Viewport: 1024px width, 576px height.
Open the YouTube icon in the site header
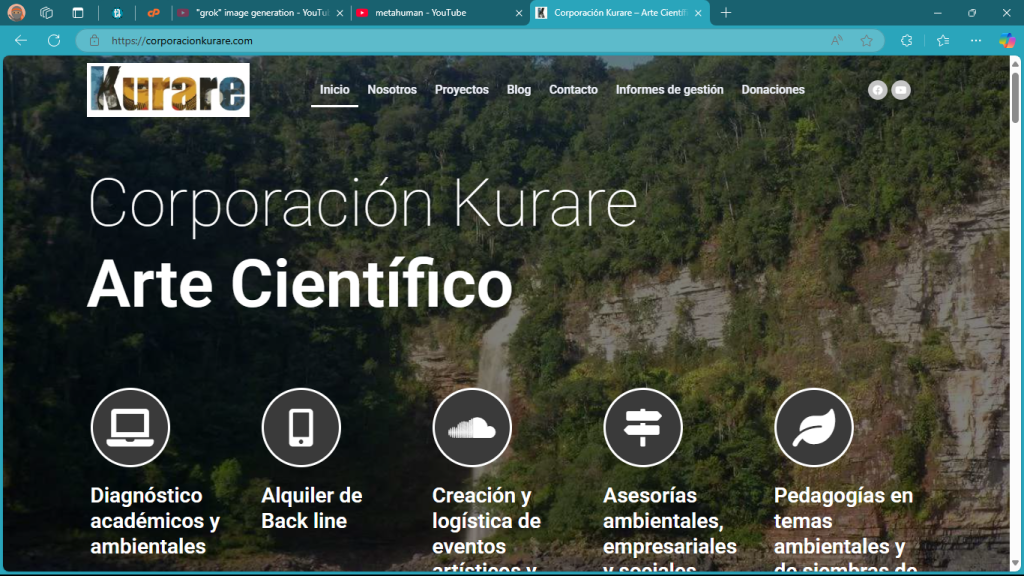coord(901,90)
